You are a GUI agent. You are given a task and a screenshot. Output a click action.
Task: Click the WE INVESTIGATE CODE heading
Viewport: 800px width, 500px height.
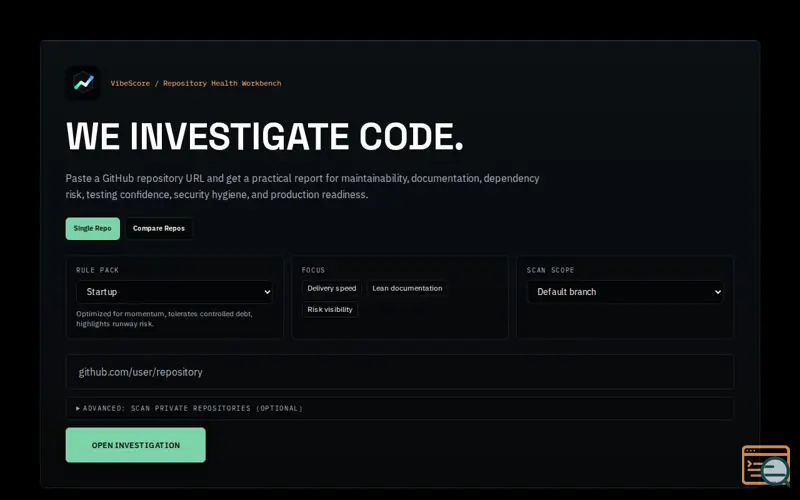click(265, 136)
